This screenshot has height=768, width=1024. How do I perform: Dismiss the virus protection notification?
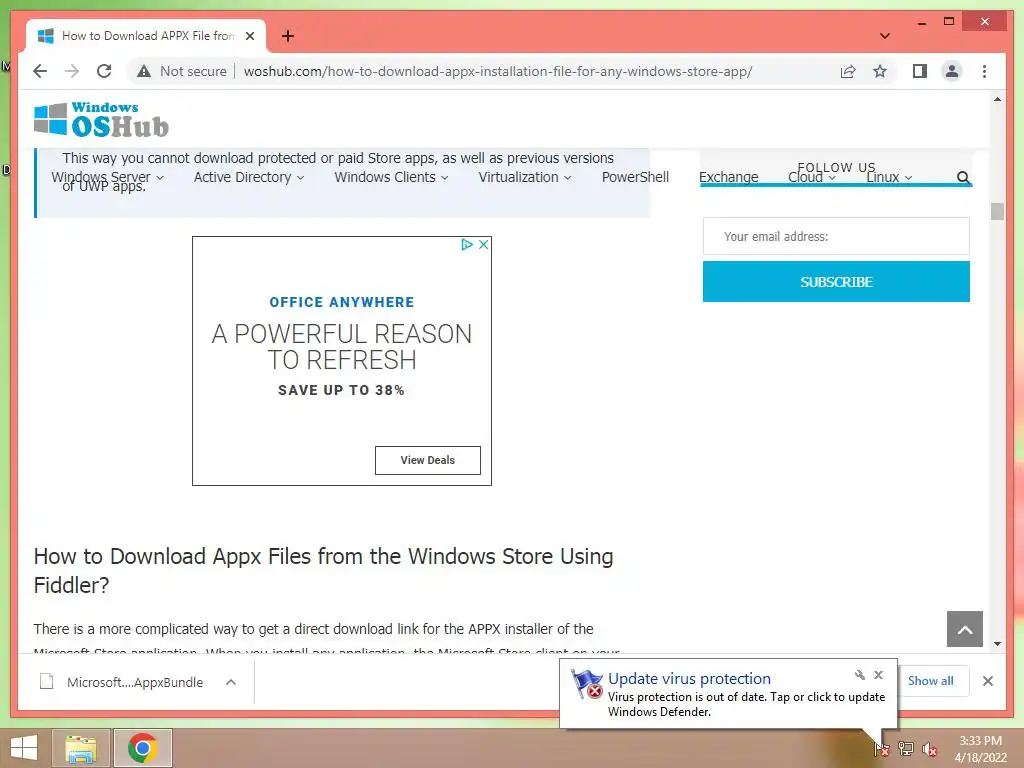click(878, 675)
